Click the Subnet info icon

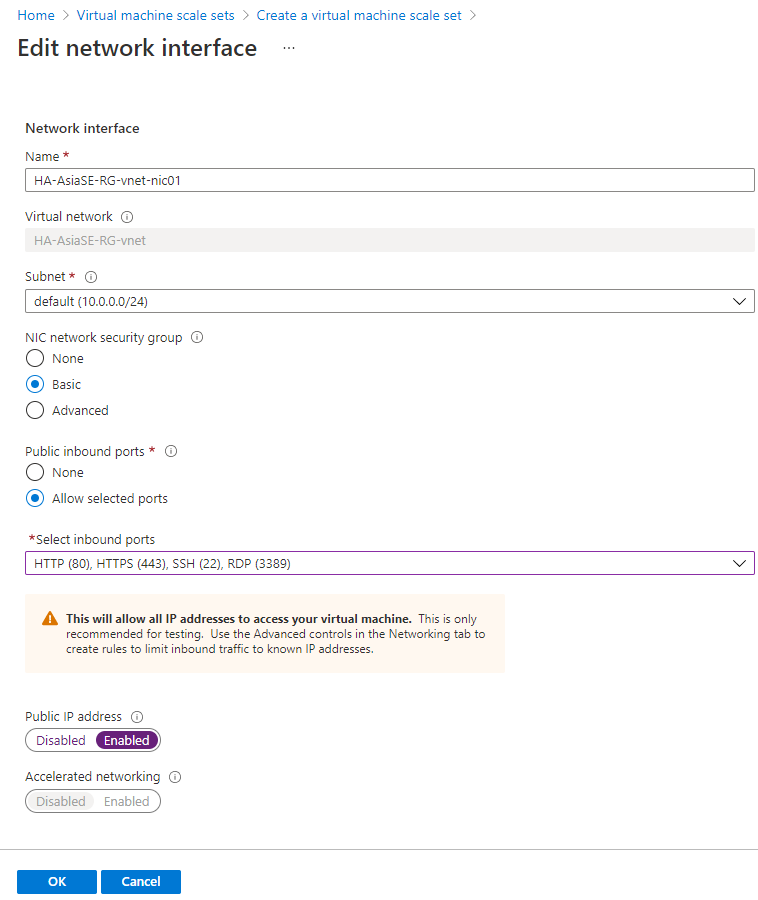click(x=91, y=277)
